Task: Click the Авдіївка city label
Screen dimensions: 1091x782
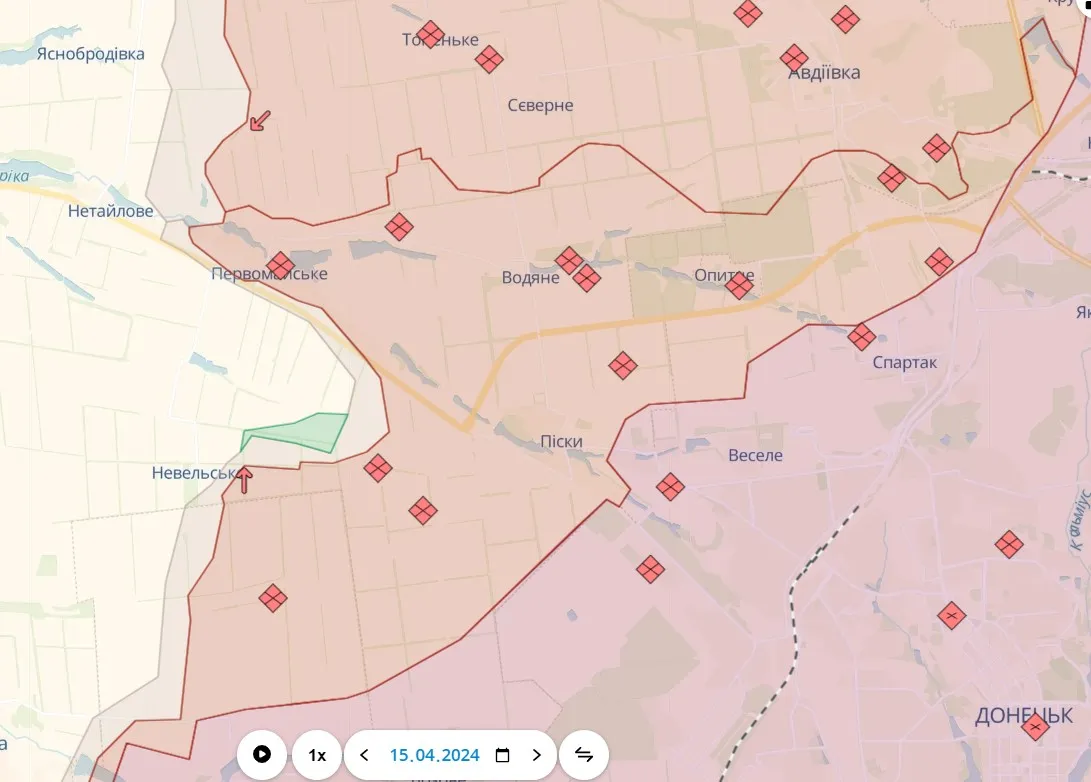Action: point(824,73)
